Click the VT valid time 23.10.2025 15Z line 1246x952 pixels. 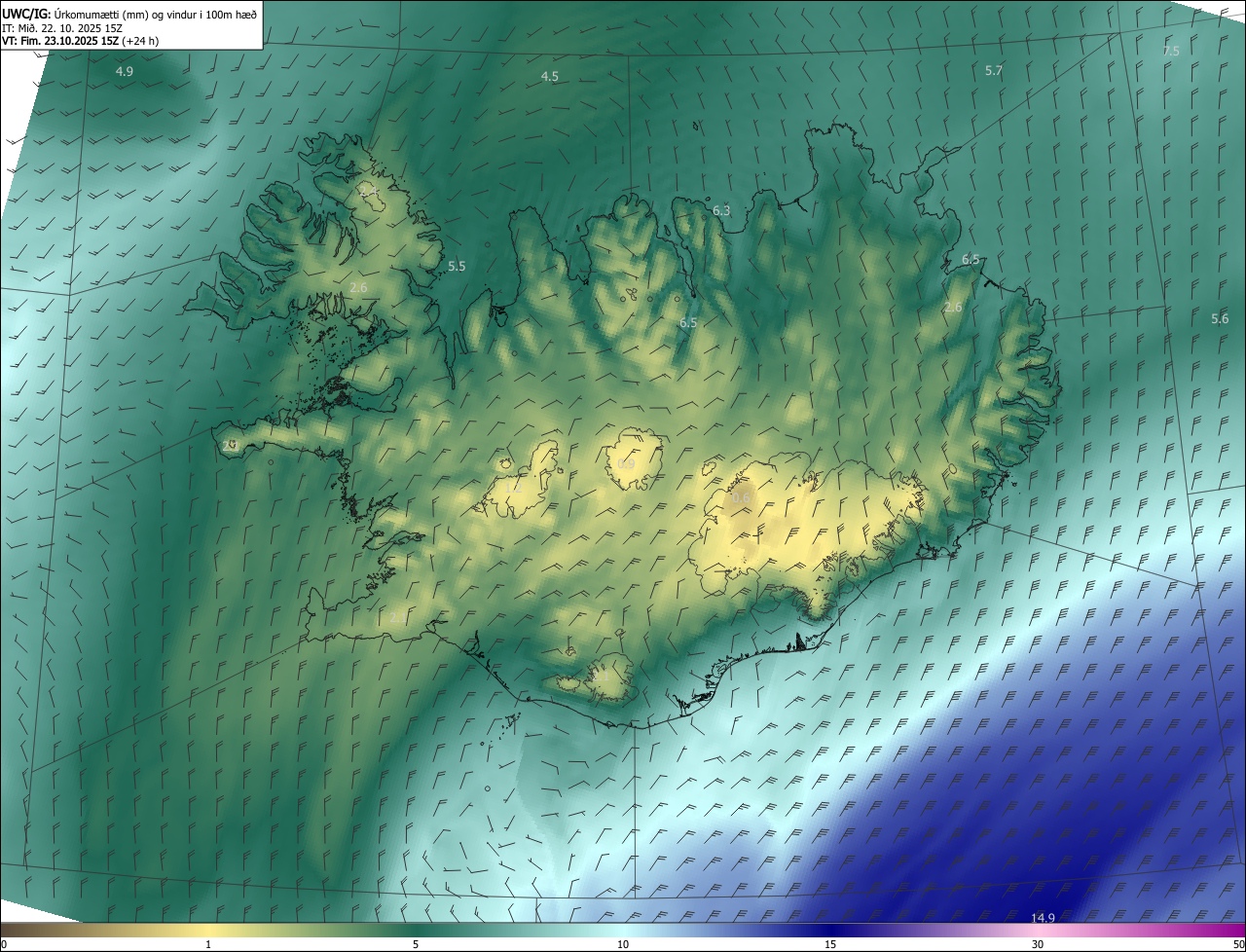coord(81,41)
